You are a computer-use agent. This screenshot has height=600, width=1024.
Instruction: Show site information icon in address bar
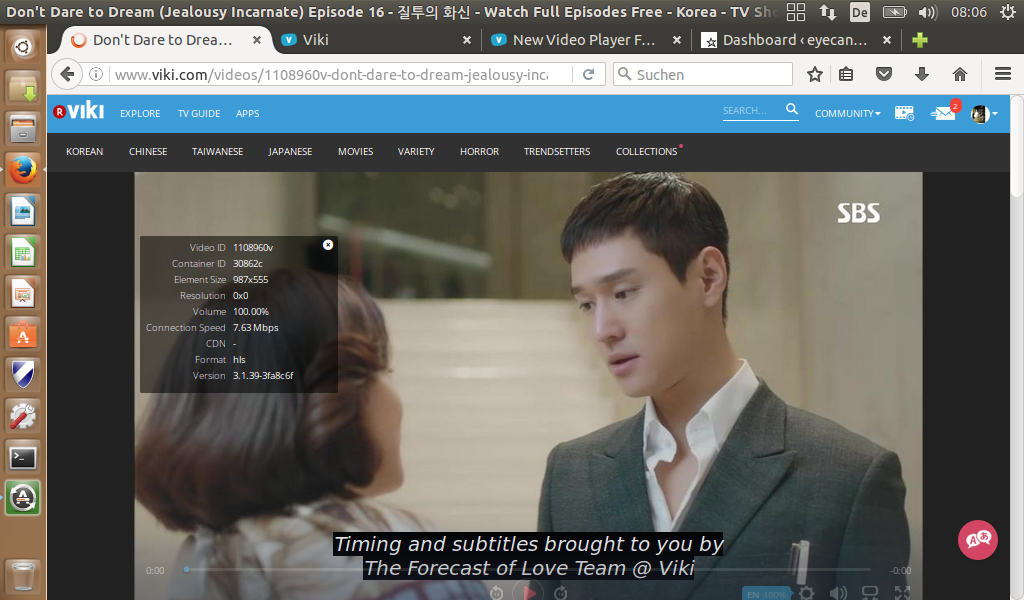coord(96,74)
